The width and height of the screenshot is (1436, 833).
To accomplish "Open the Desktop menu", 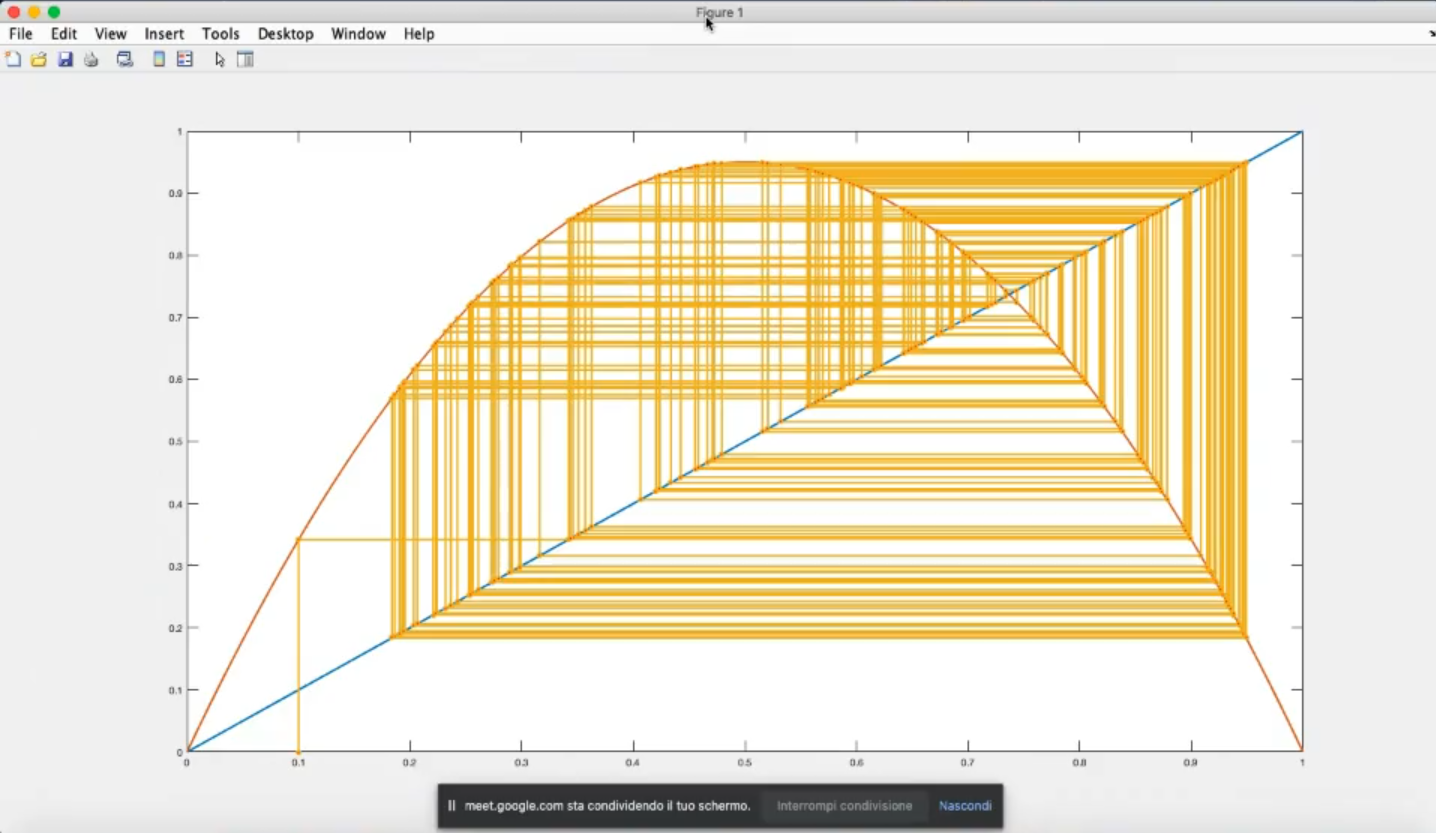I will 285,34.
